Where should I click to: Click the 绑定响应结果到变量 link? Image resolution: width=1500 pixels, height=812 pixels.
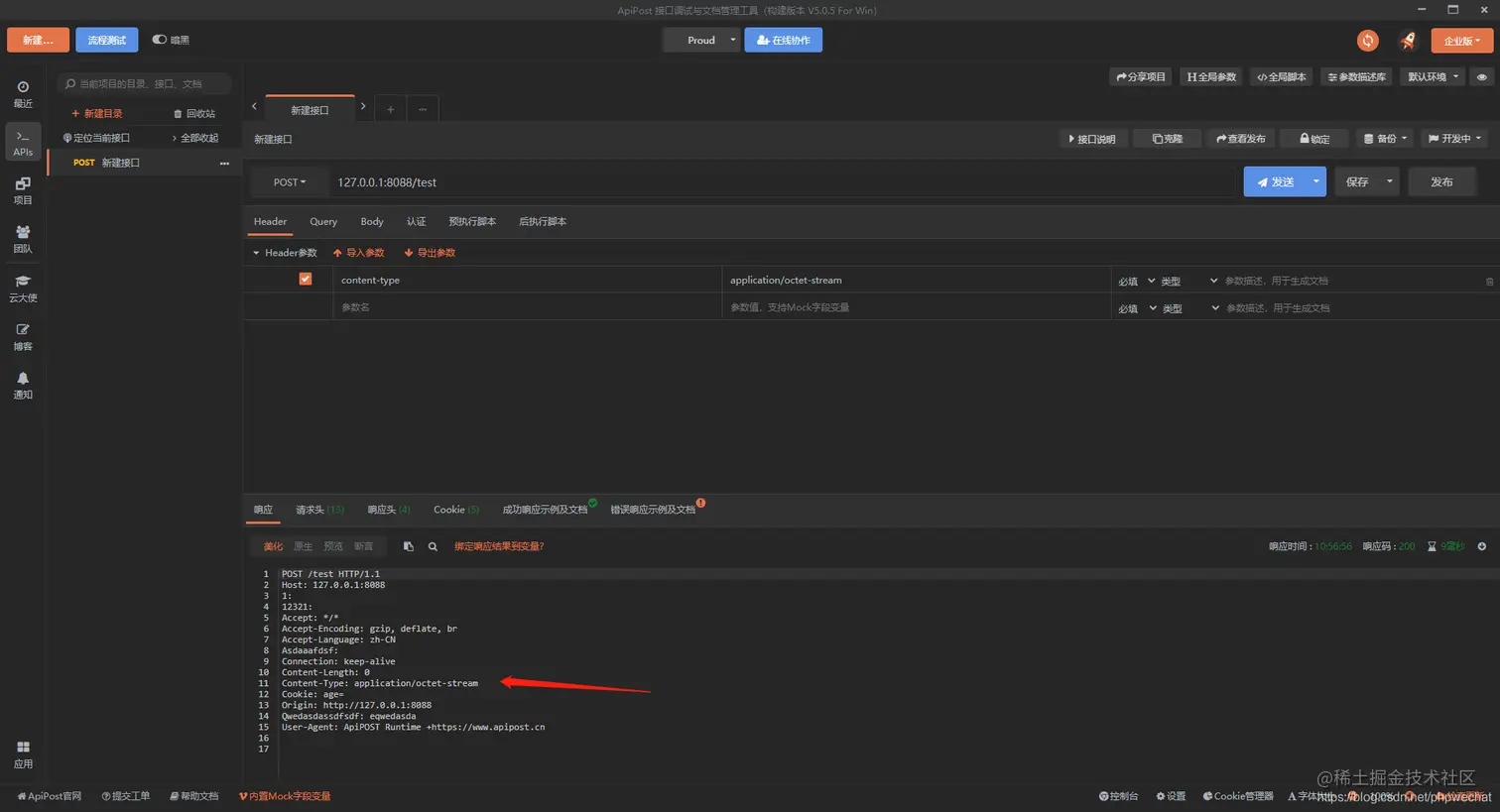(x=499, y=546)
